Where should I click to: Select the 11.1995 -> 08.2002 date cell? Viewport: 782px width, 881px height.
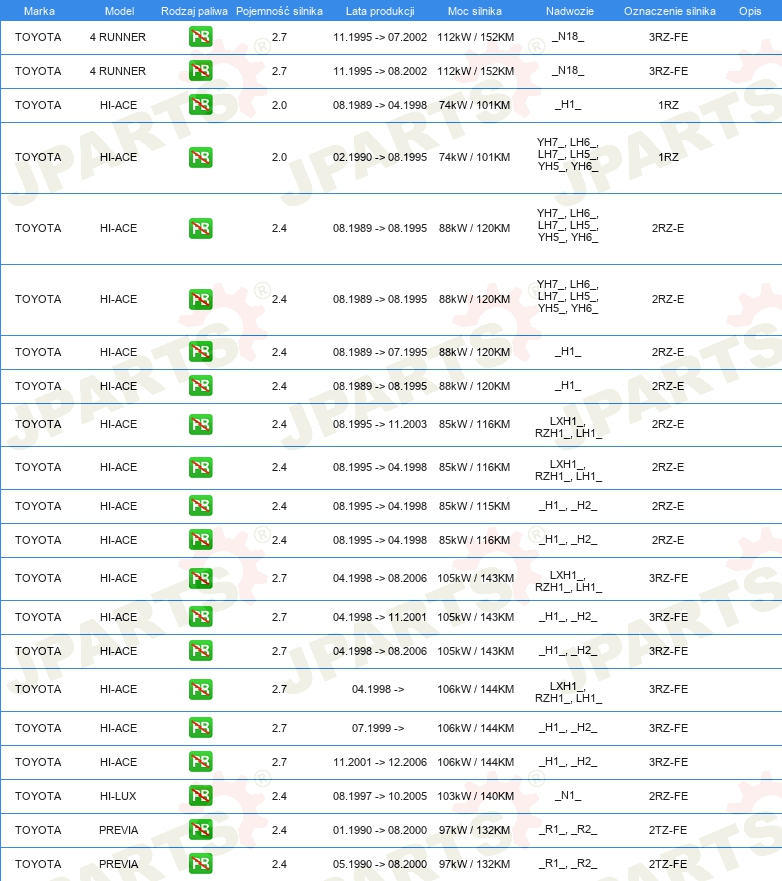click(x=380, y=71)
